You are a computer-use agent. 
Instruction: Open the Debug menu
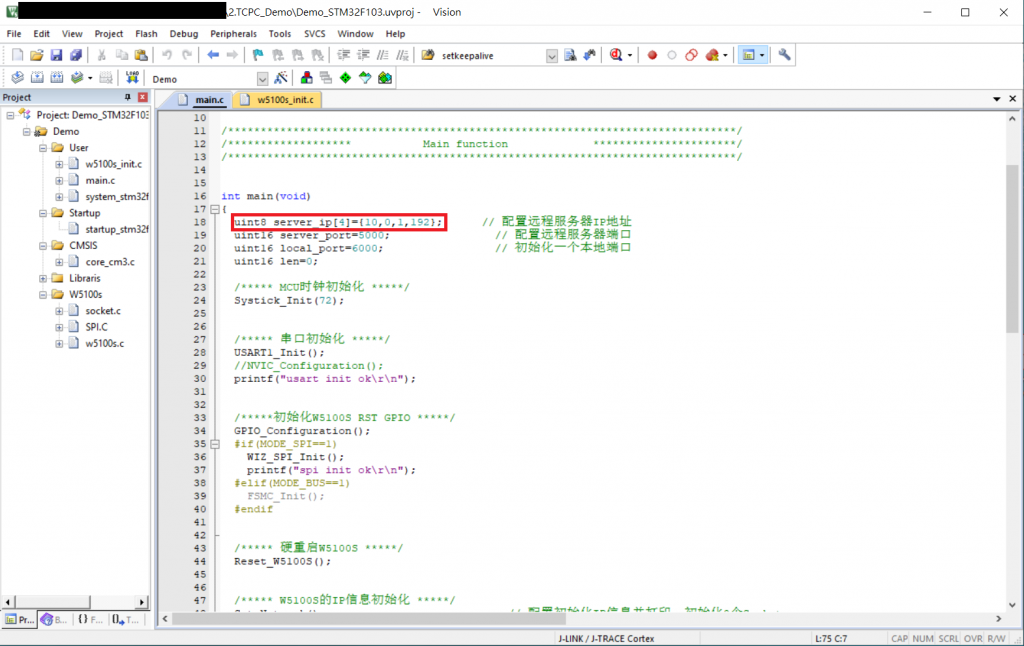184,34
